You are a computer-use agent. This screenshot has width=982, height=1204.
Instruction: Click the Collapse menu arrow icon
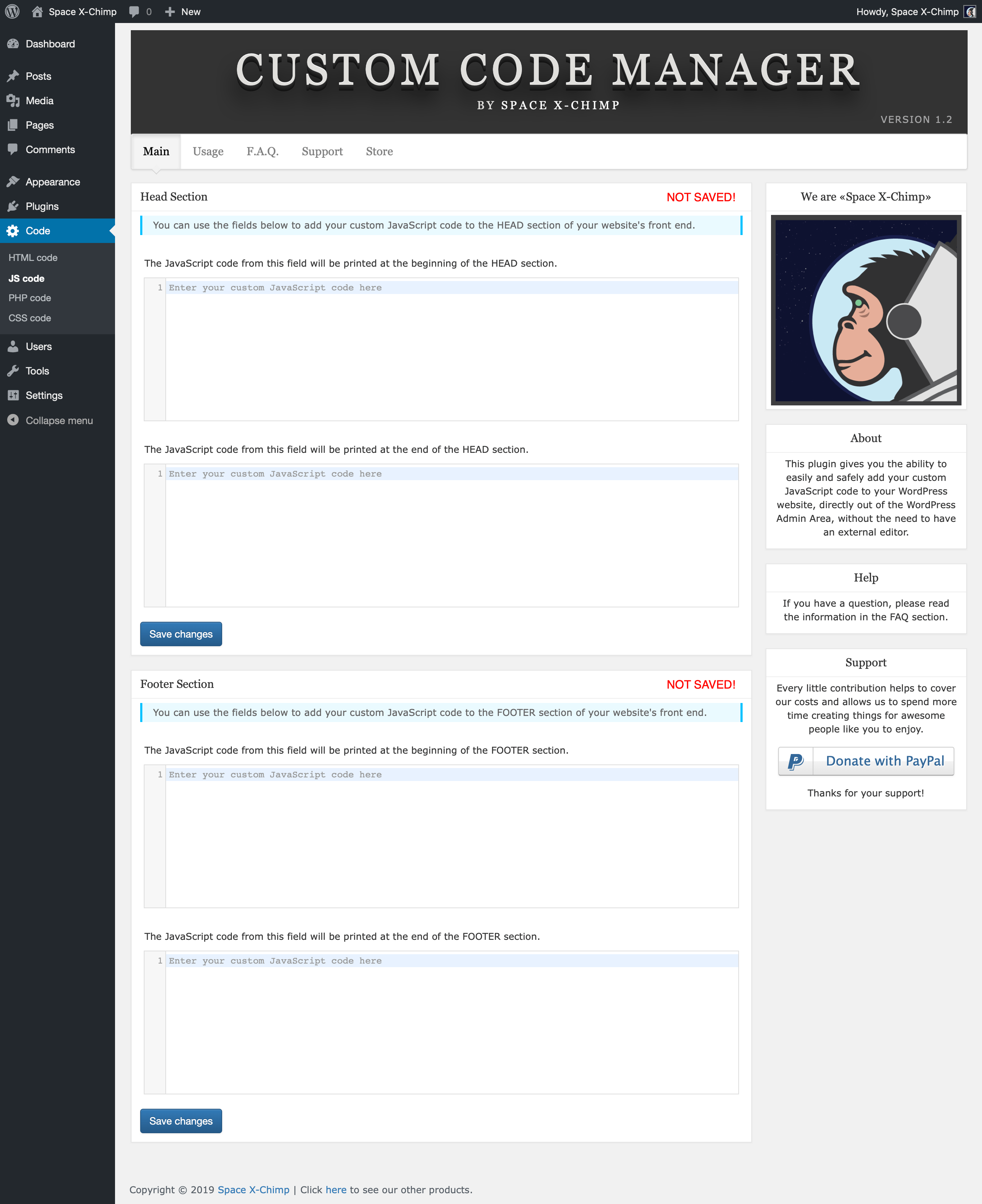coord(13,420)
